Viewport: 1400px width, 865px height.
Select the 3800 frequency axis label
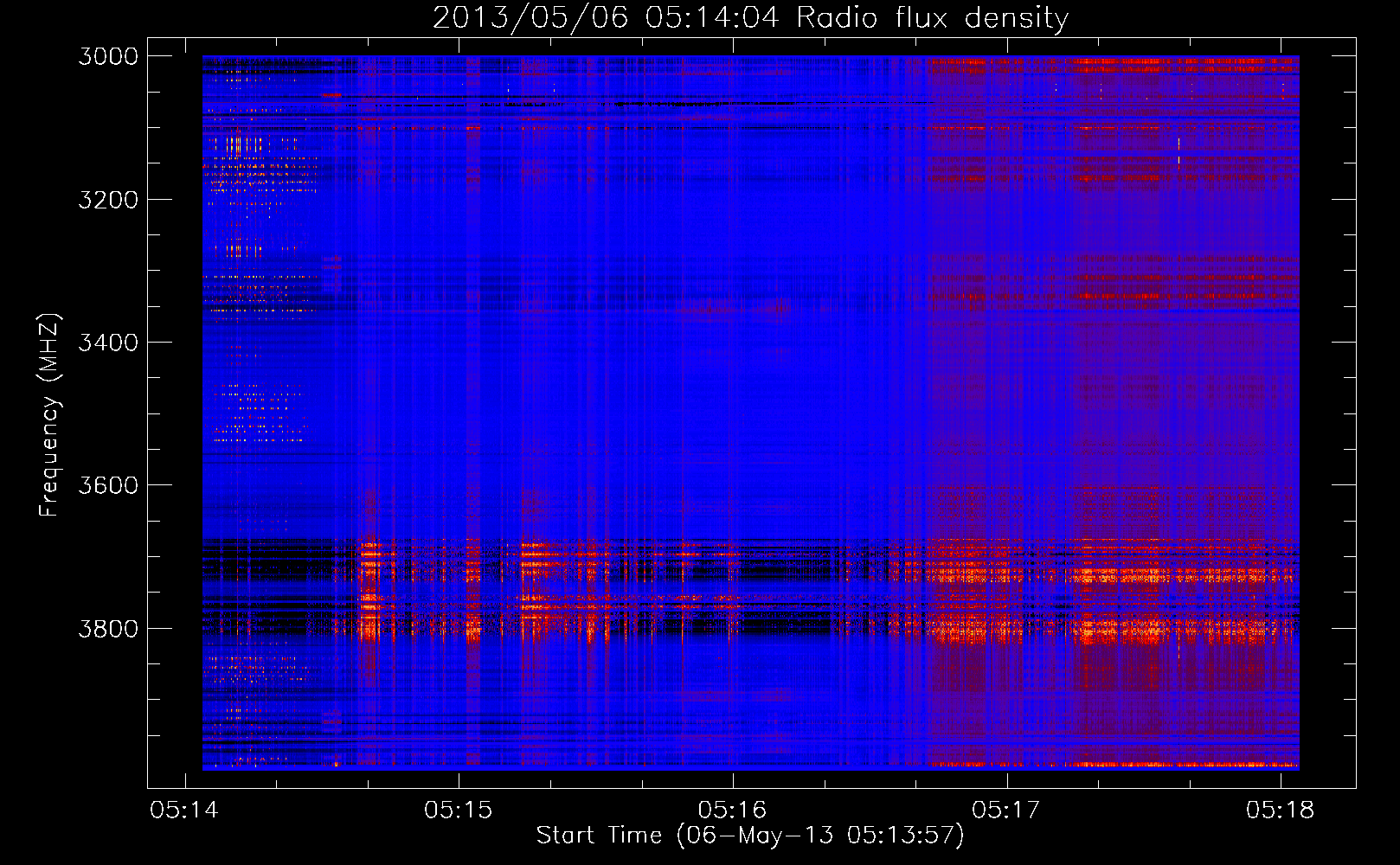[108, 628]
